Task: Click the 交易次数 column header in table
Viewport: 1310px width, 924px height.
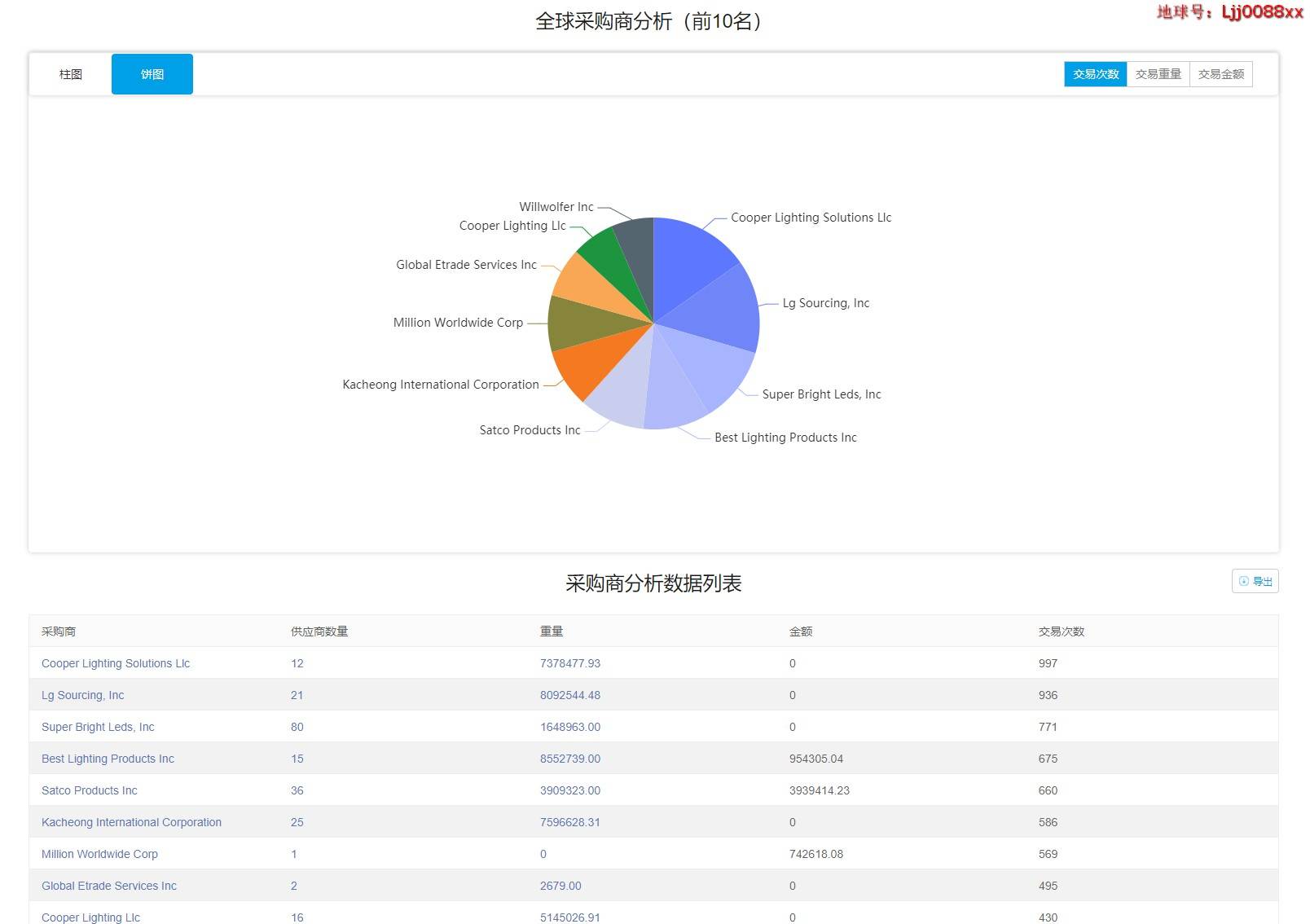Action: pyautogui.click(x=1062, y=631)
